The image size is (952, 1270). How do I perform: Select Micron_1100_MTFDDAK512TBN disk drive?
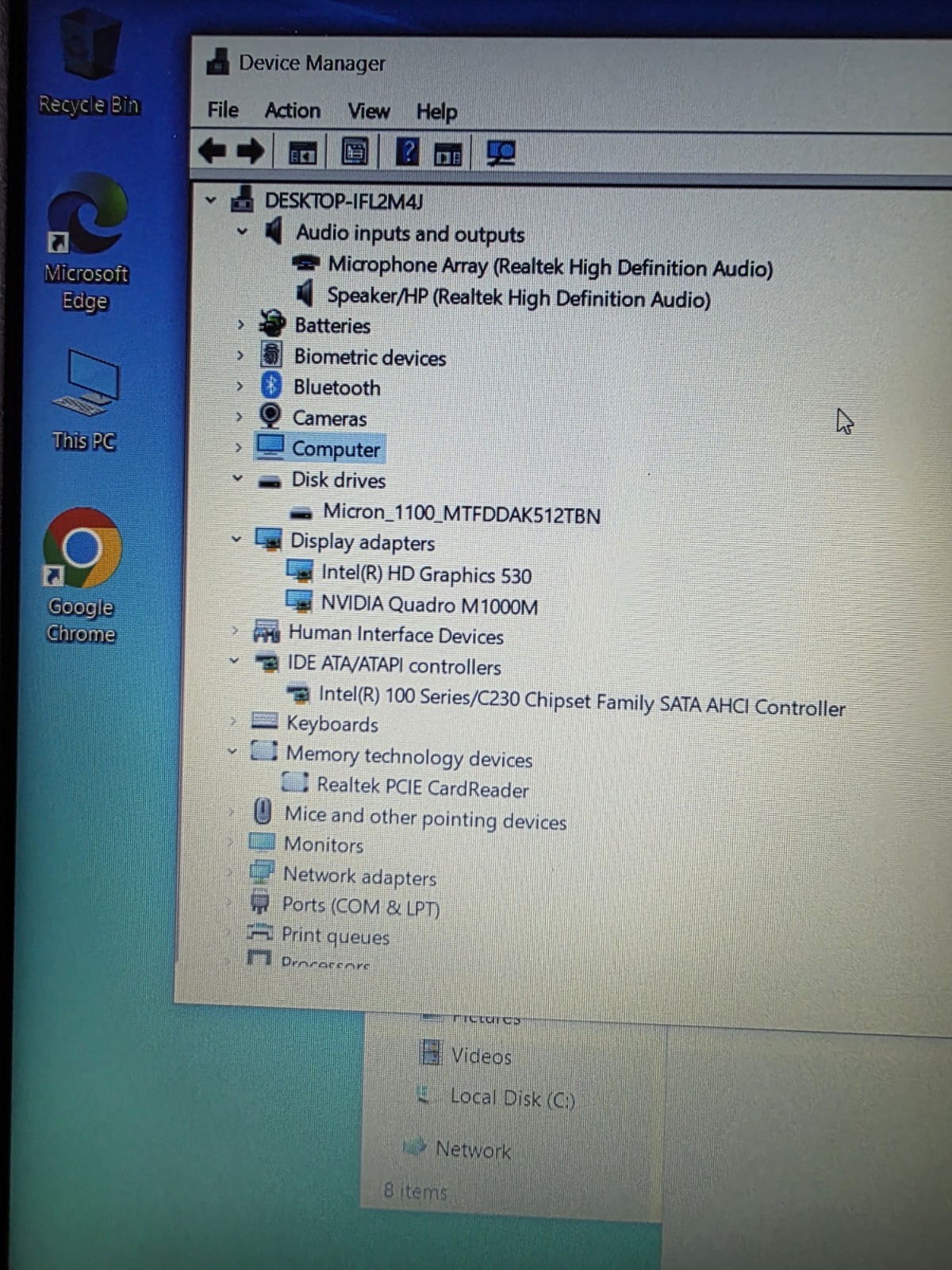pyautogui.click(x=461, y=514)
